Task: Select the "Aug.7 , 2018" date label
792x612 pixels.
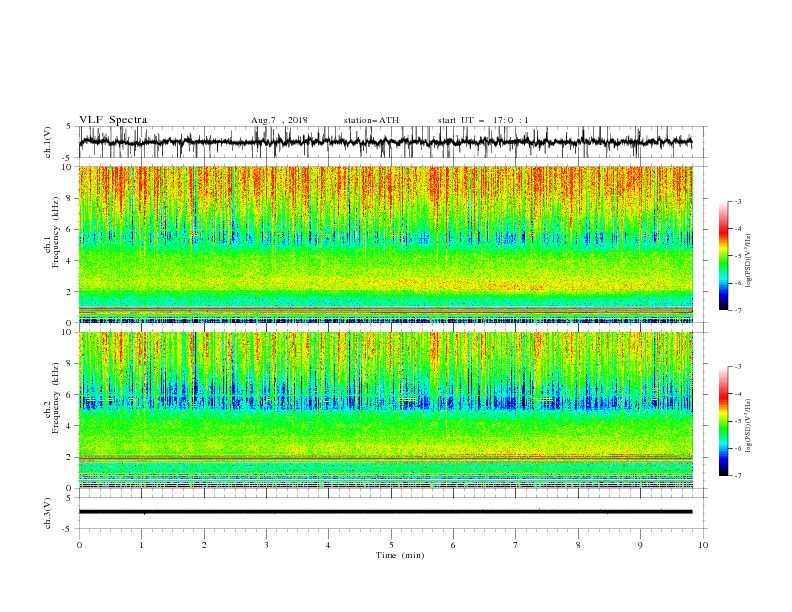Action: (x=279, y=120)
